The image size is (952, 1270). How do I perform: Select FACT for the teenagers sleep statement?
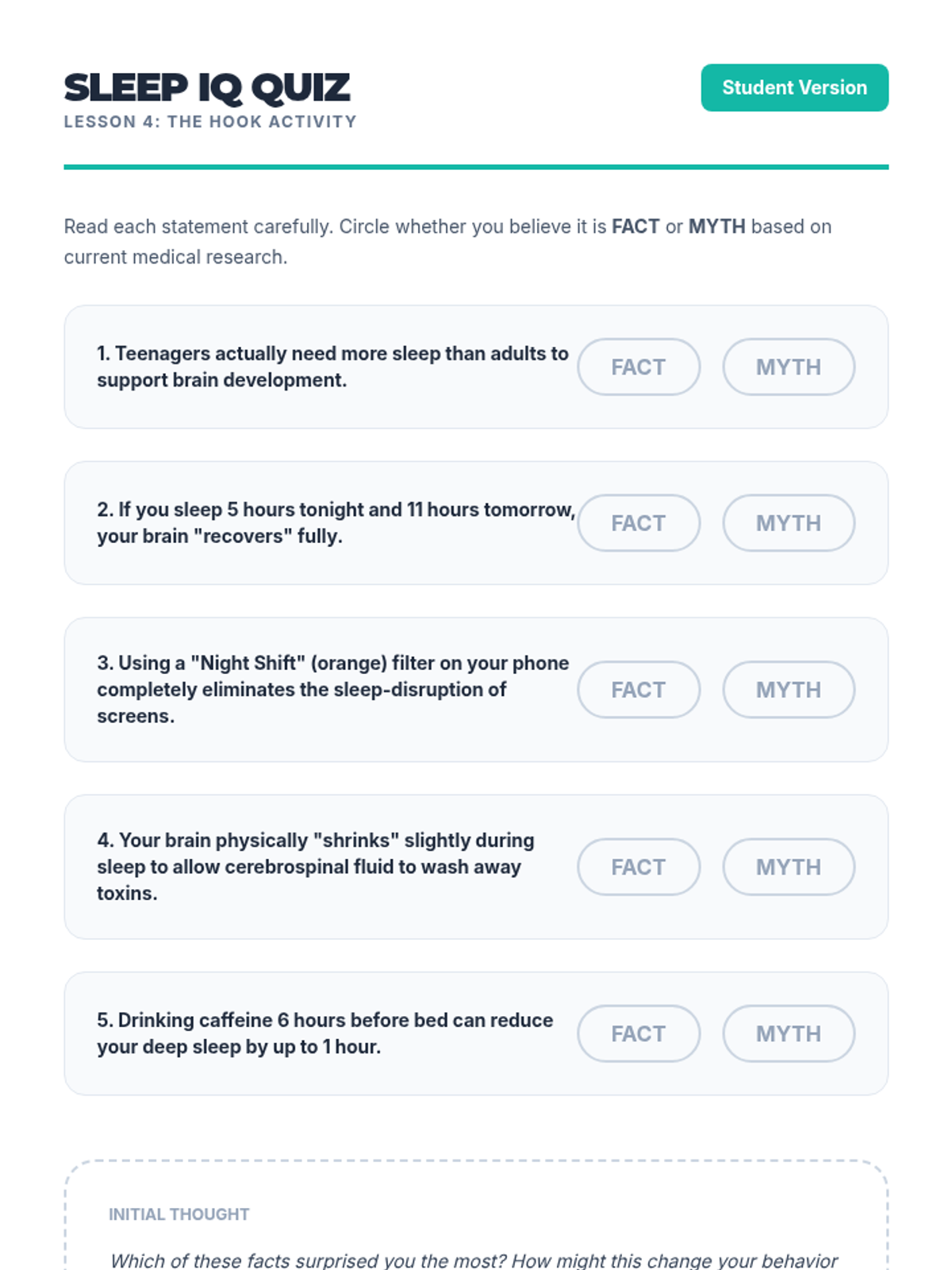638,367
